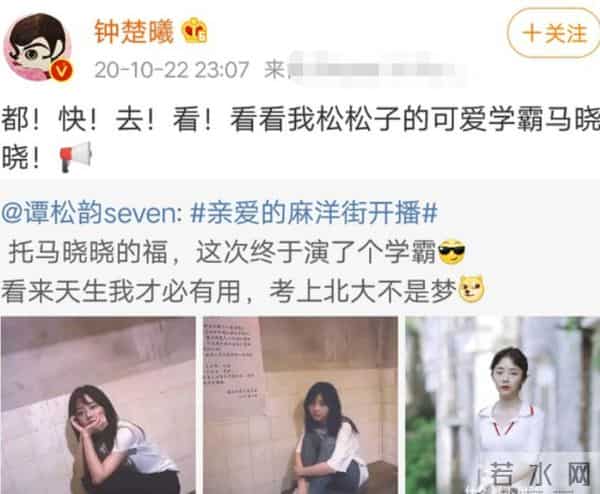Tap the crown membership icon beside 钟楚曦
This screenshot has width=600, height=494.
click(x=195, y=31)
